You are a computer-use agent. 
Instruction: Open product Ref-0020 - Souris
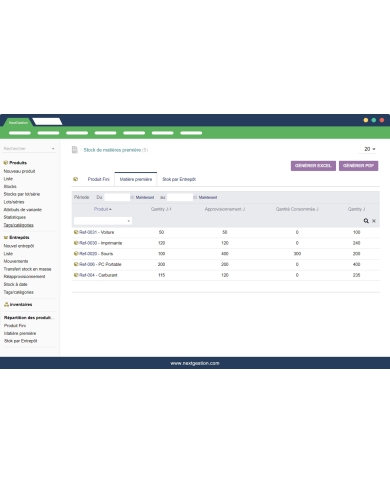(96, 254)
